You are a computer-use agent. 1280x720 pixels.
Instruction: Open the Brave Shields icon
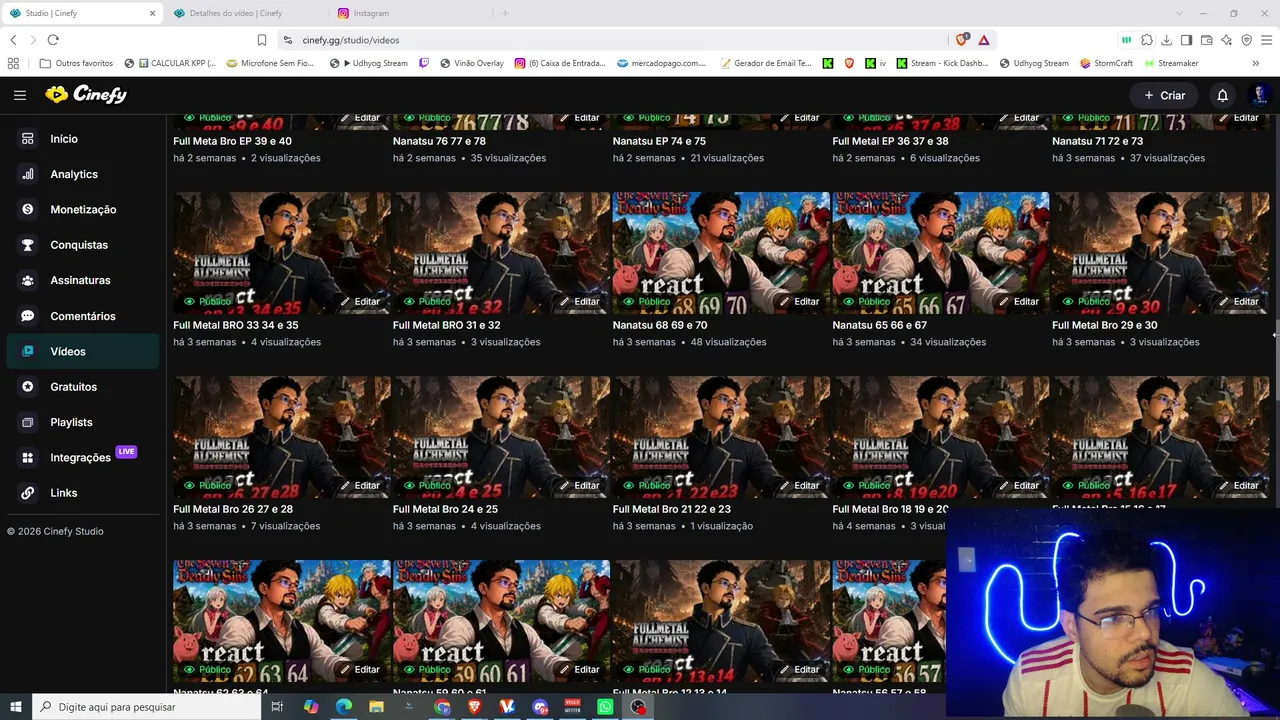click(x=962, y=40)
